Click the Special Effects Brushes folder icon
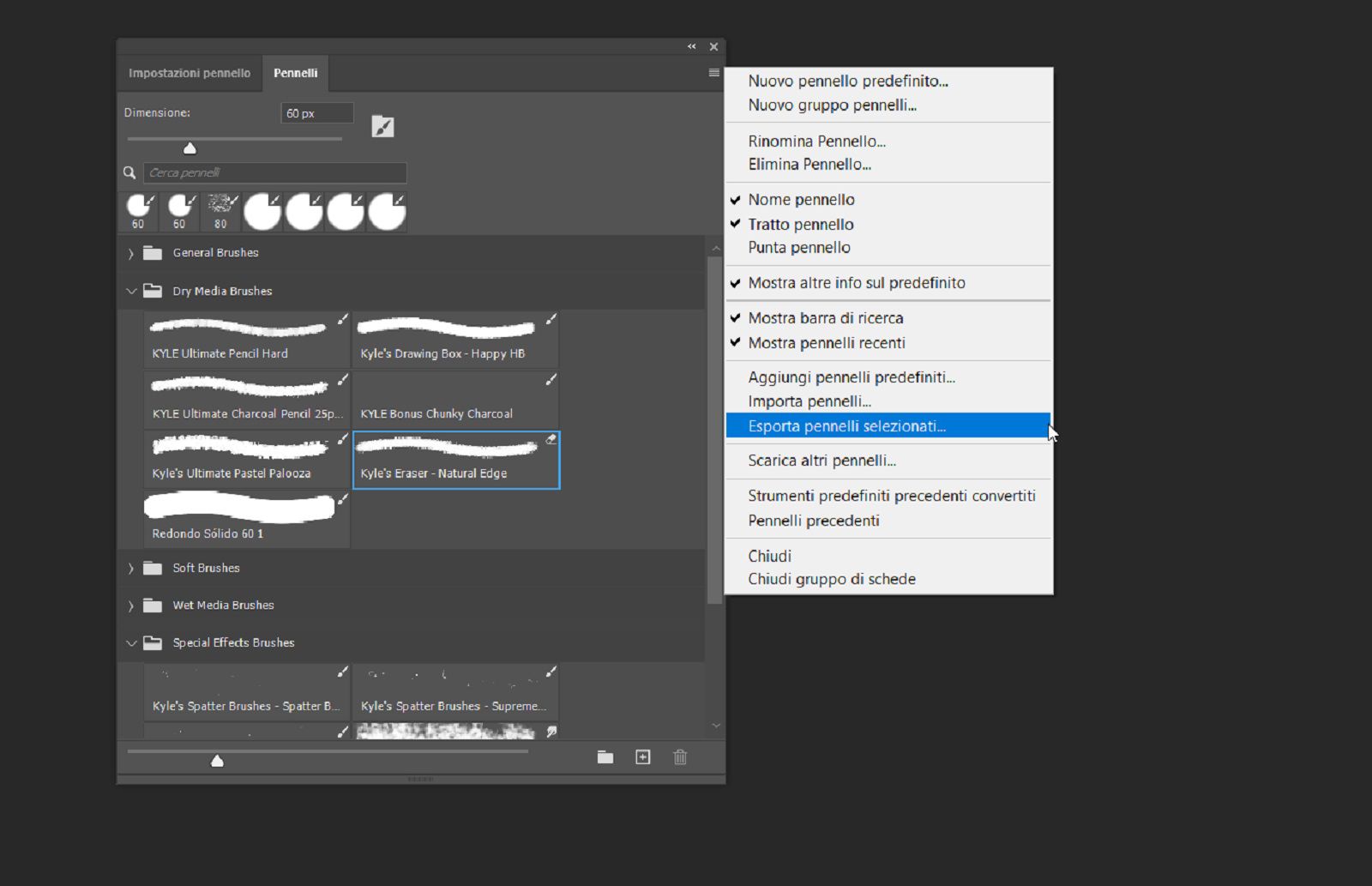This screenshot has width=1372, height=886. click(153, 642)
